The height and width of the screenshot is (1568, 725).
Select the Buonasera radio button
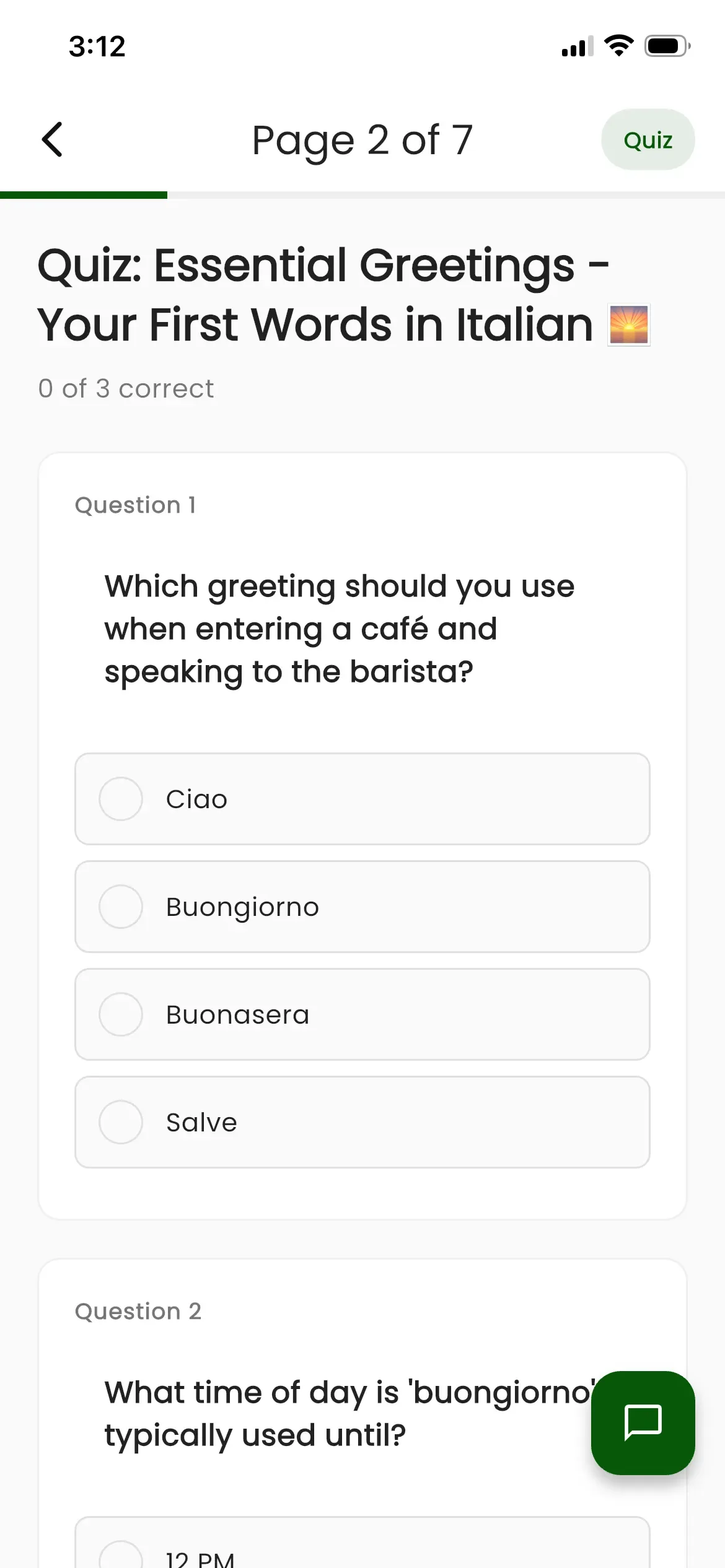[x=121, y=1014]
